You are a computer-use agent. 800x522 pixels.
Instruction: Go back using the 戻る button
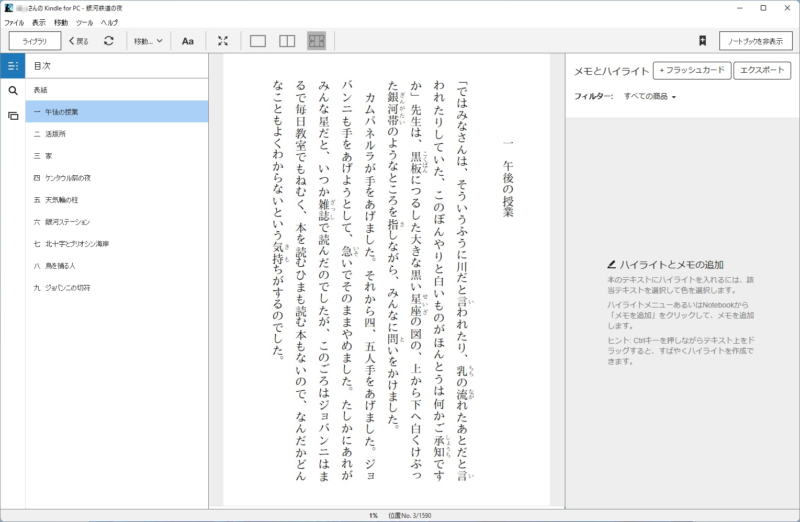click(x=79, y=41)
